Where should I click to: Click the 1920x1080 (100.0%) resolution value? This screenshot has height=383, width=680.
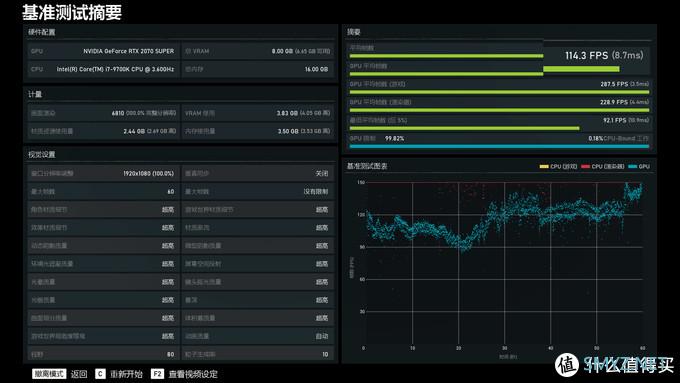point(148,173)
